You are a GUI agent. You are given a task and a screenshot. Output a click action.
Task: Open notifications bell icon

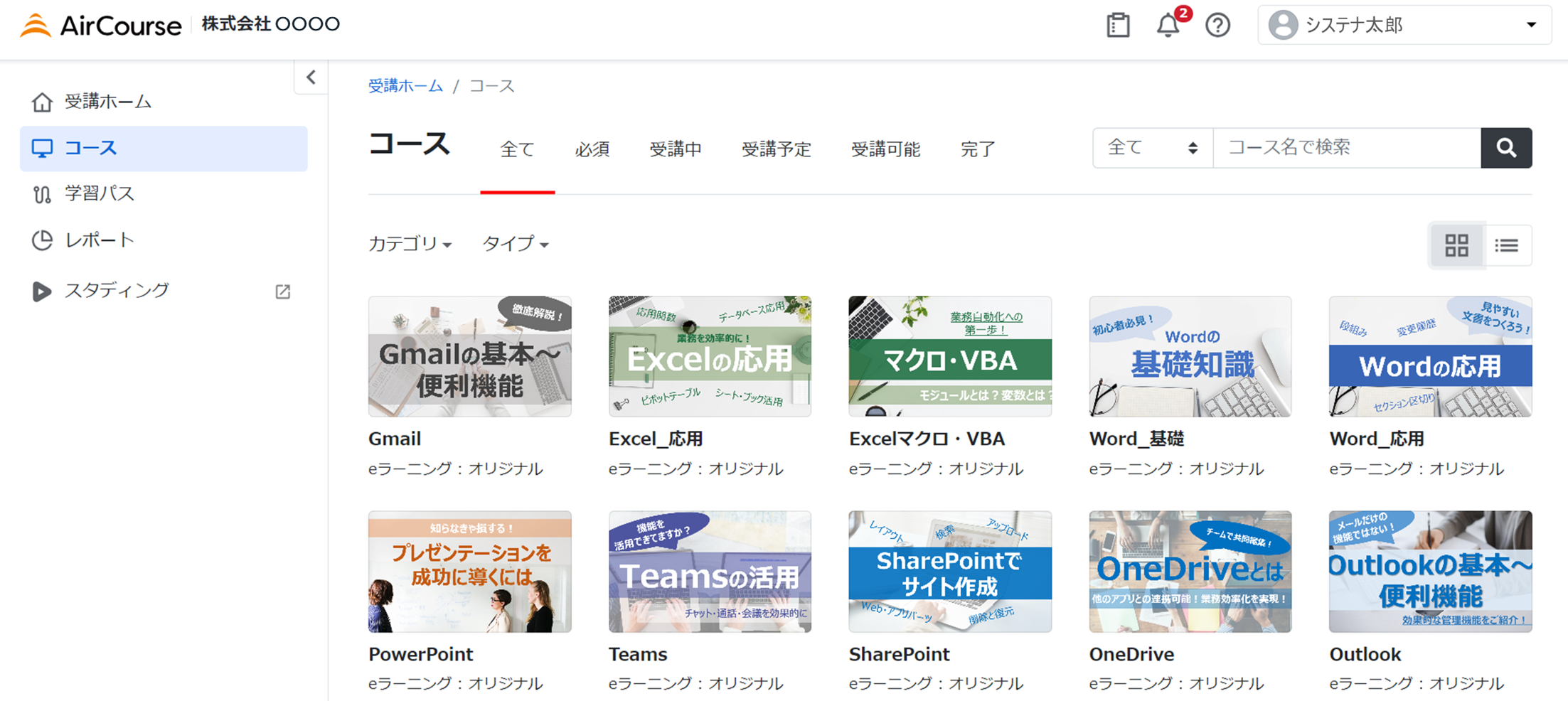pos(1168,26)
